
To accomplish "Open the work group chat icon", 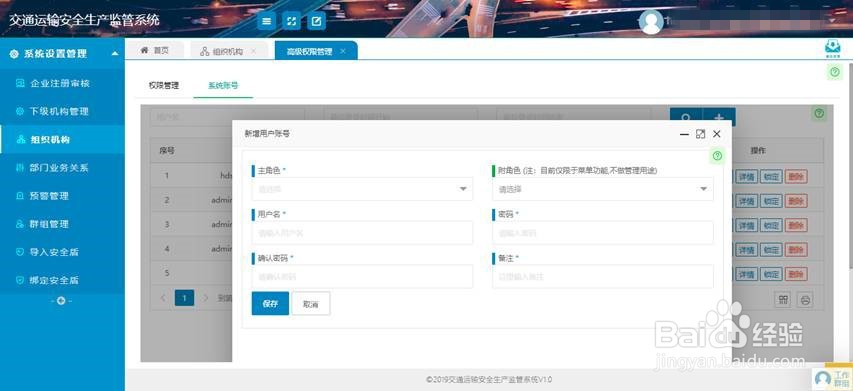I will pyautogui.click(x=832, y=377).
